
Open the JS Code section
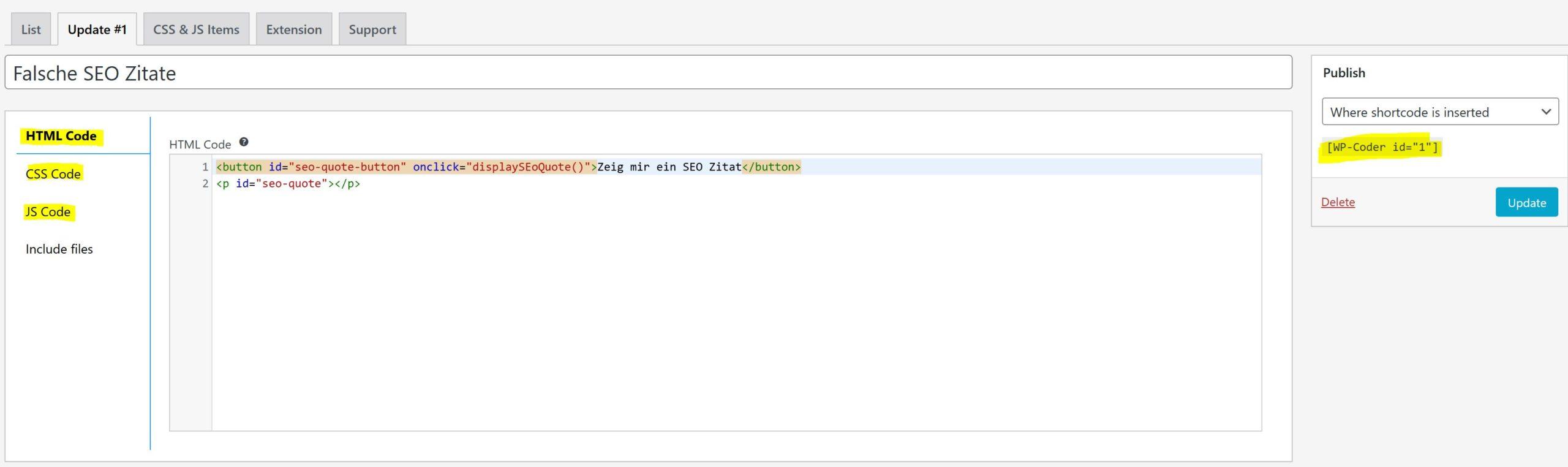click(48, 212)
